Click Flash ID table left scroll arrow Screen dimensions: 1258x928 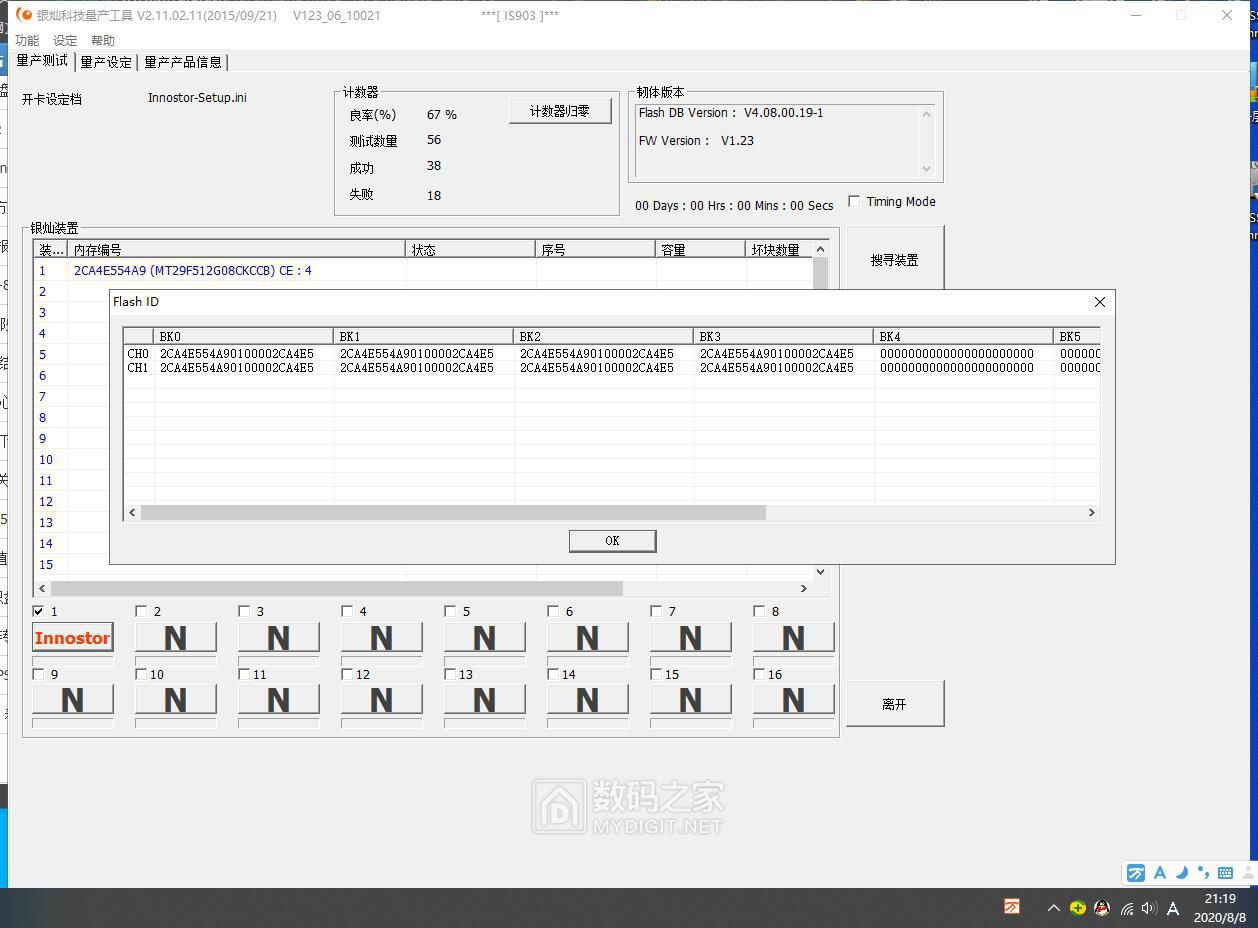132,512
